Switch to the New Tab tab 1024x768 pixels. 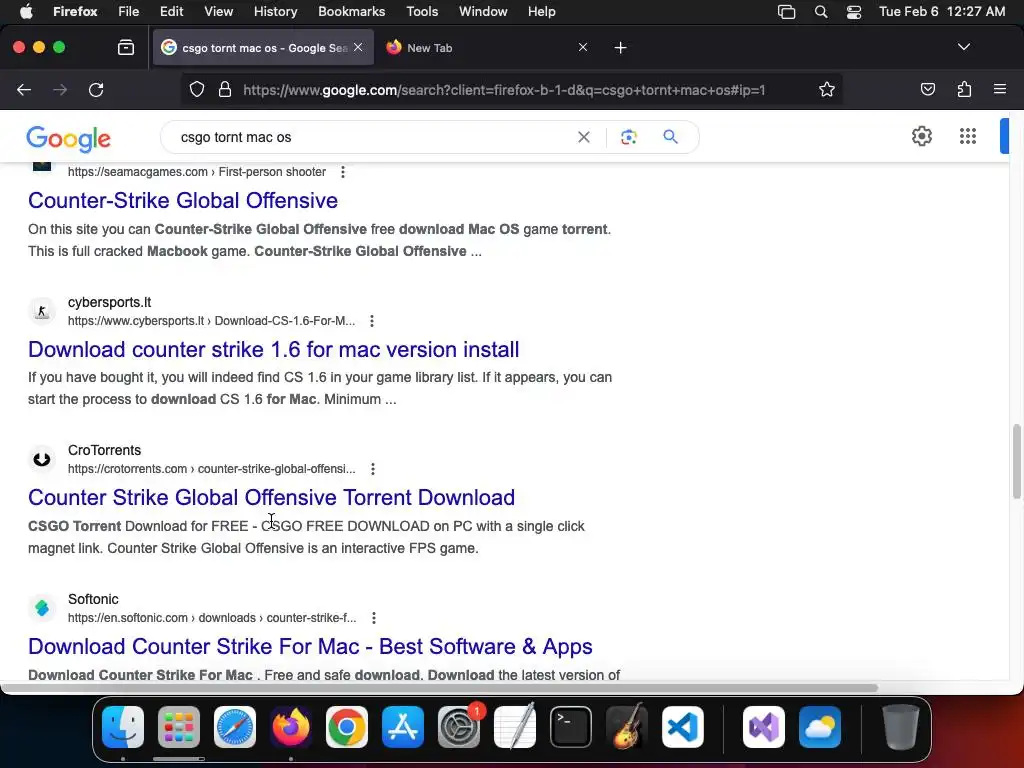(487, 48)
